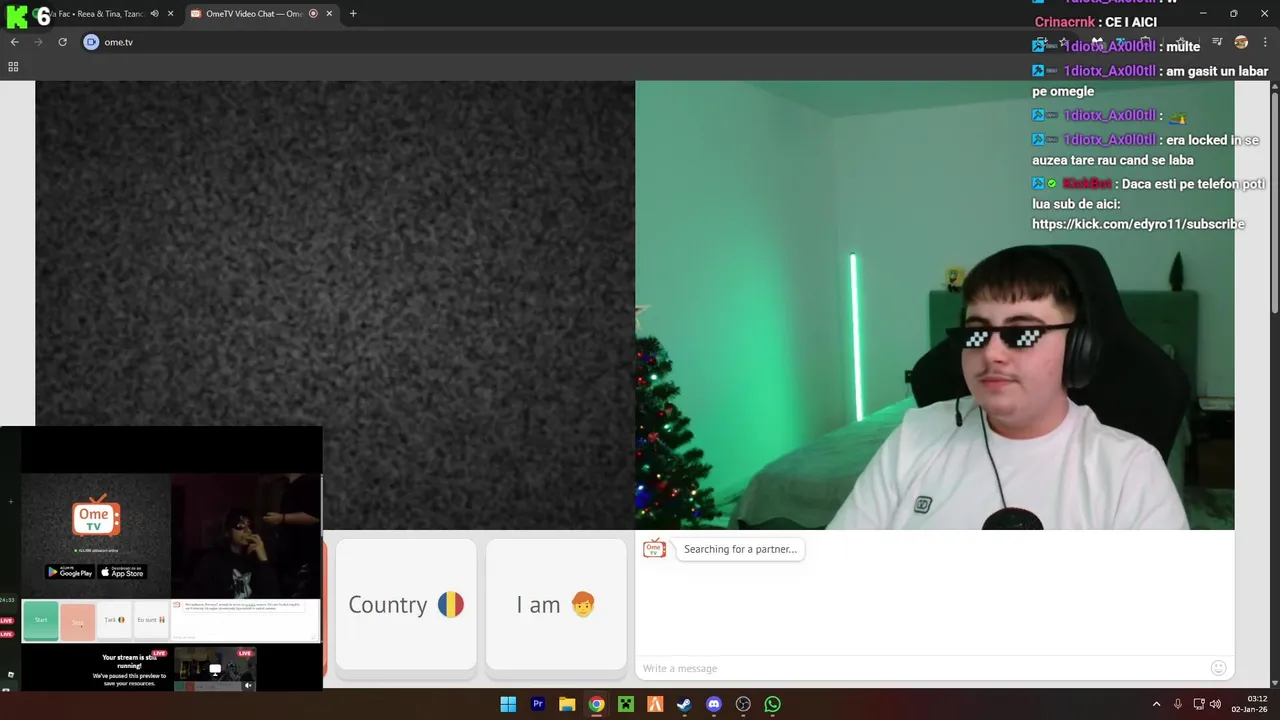This screenshot has height=720, width=1280.
Task: Open Minecraft from taskbar
Action: coord(626,704)
